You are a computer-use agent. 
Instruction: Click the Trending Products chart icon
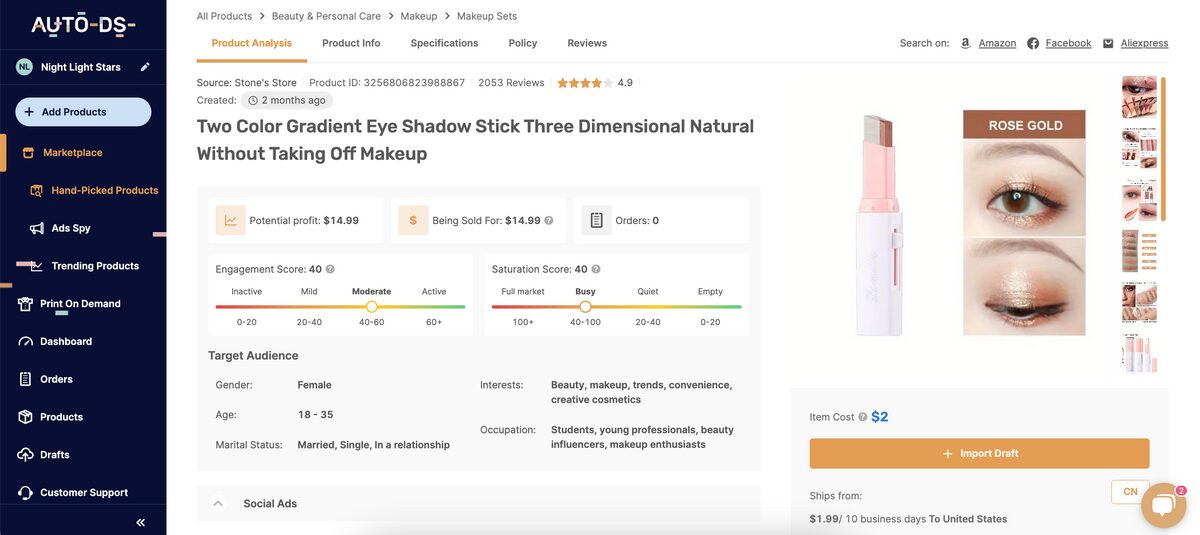tap(35, 266)
